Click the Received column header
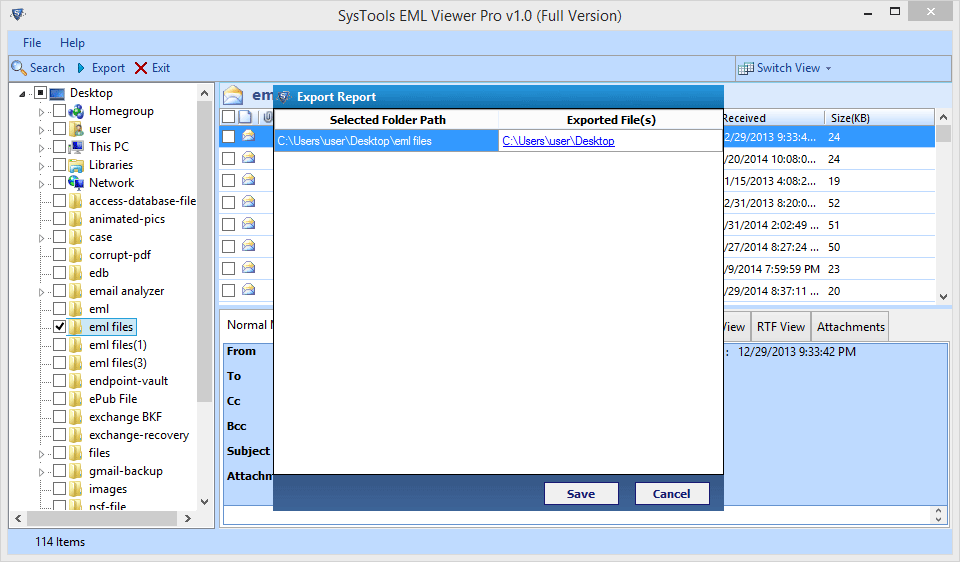This screenshot has height=562, width=960. click(x=773, y=118)
